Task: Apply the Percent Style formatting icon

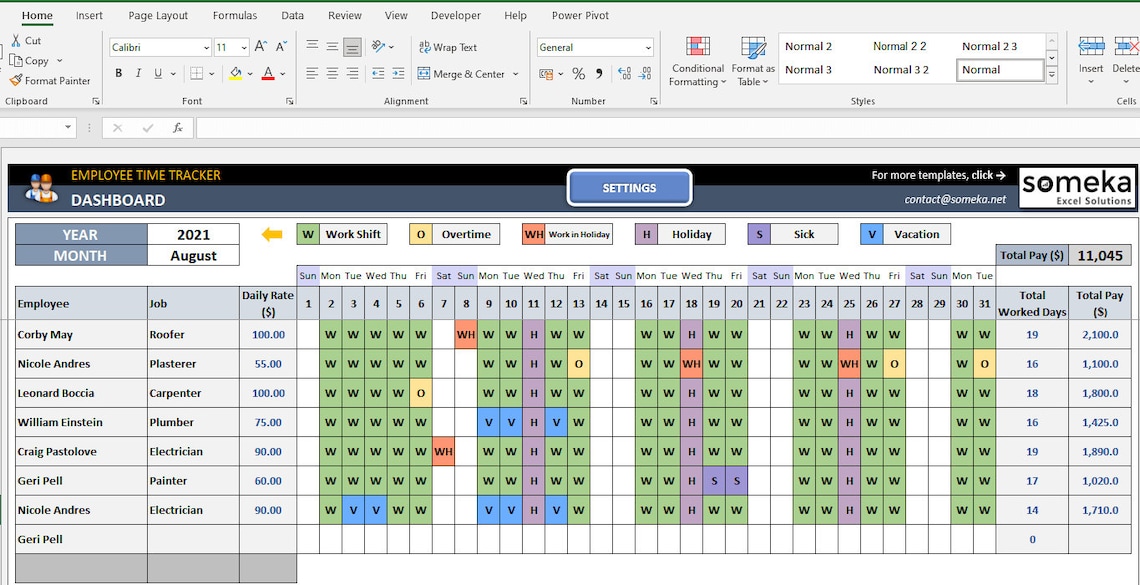Action: click(x=576, y=73)
